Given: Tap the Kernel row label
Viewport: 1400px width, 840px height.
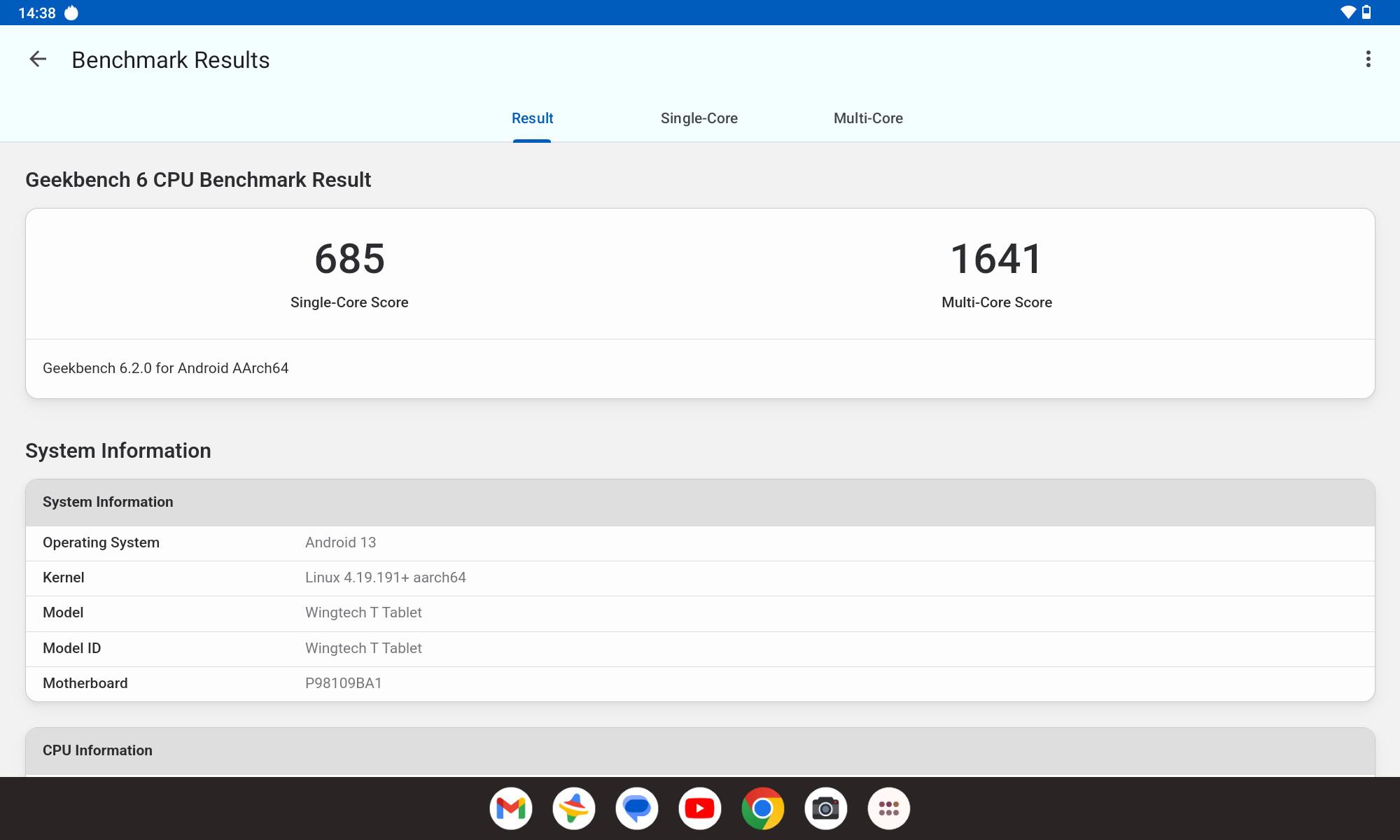Looking at the screenshot, I should [63, 577].
